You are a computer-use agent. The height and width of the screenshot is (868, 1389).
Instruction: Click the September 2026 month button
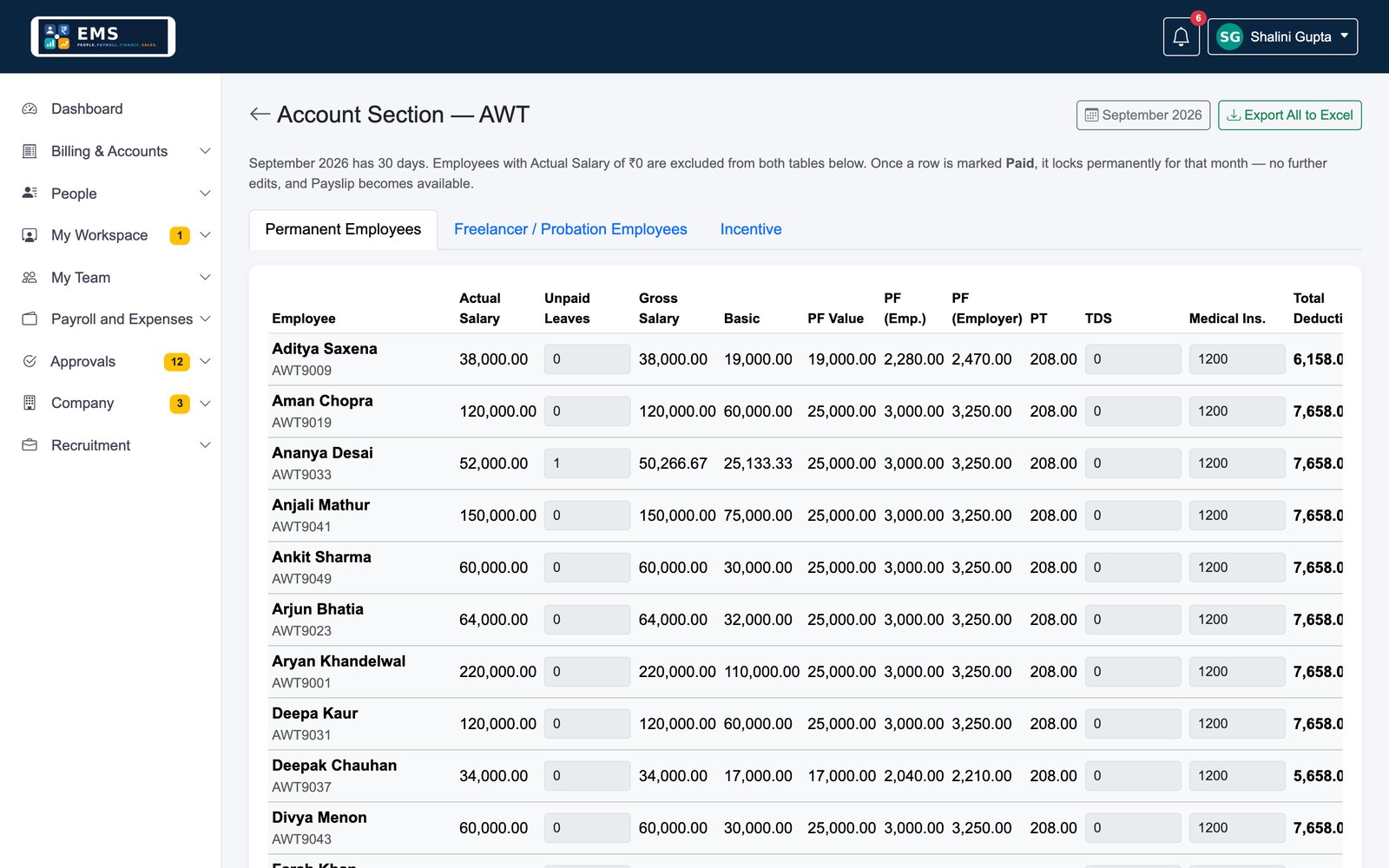pyautogui.click(x=1142, y=115)
